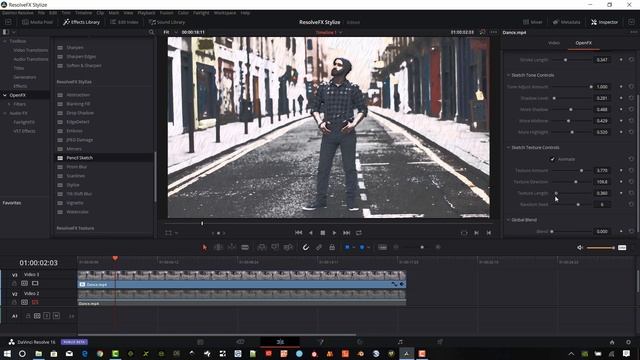Click the blue Marker icon
640x360 pixels.
coord(362,247)
